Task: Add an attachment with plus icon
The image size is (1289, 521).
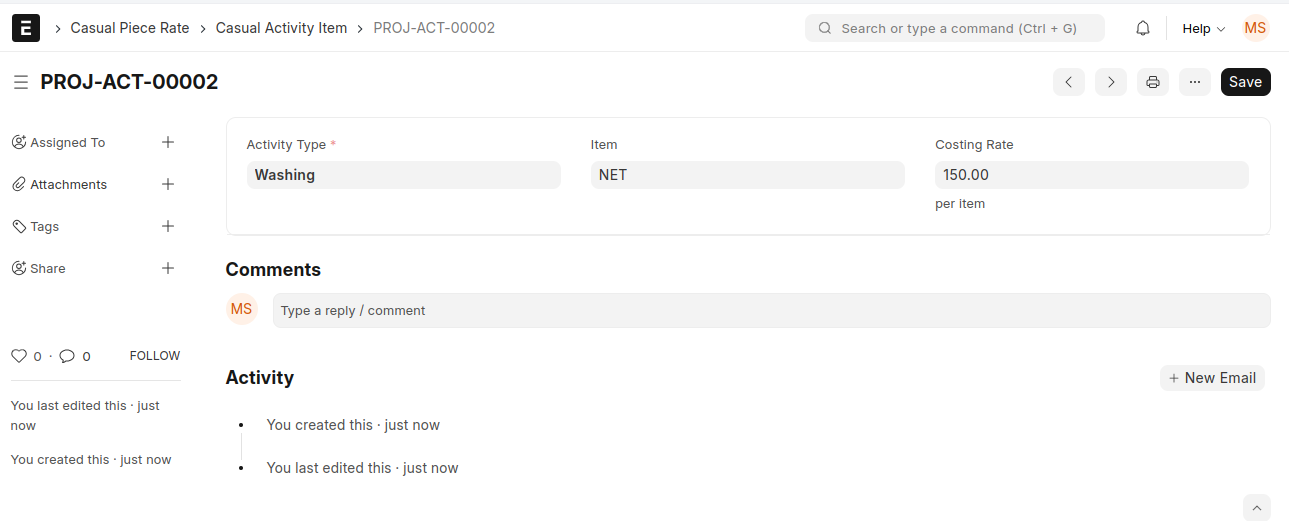Action: coord(168,184)
